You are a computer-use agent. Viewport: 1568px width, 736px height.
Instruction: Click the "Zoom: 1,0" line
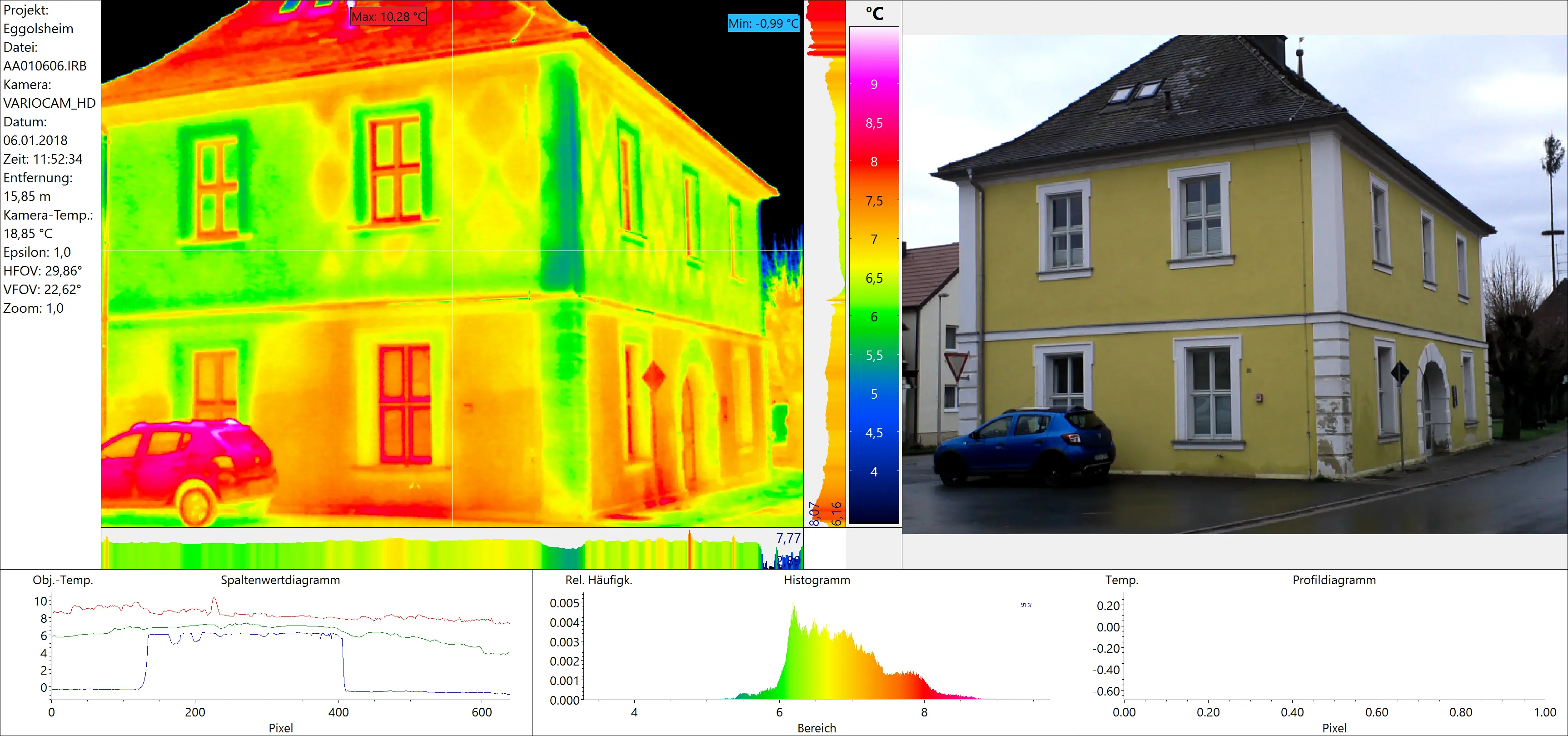34,308
